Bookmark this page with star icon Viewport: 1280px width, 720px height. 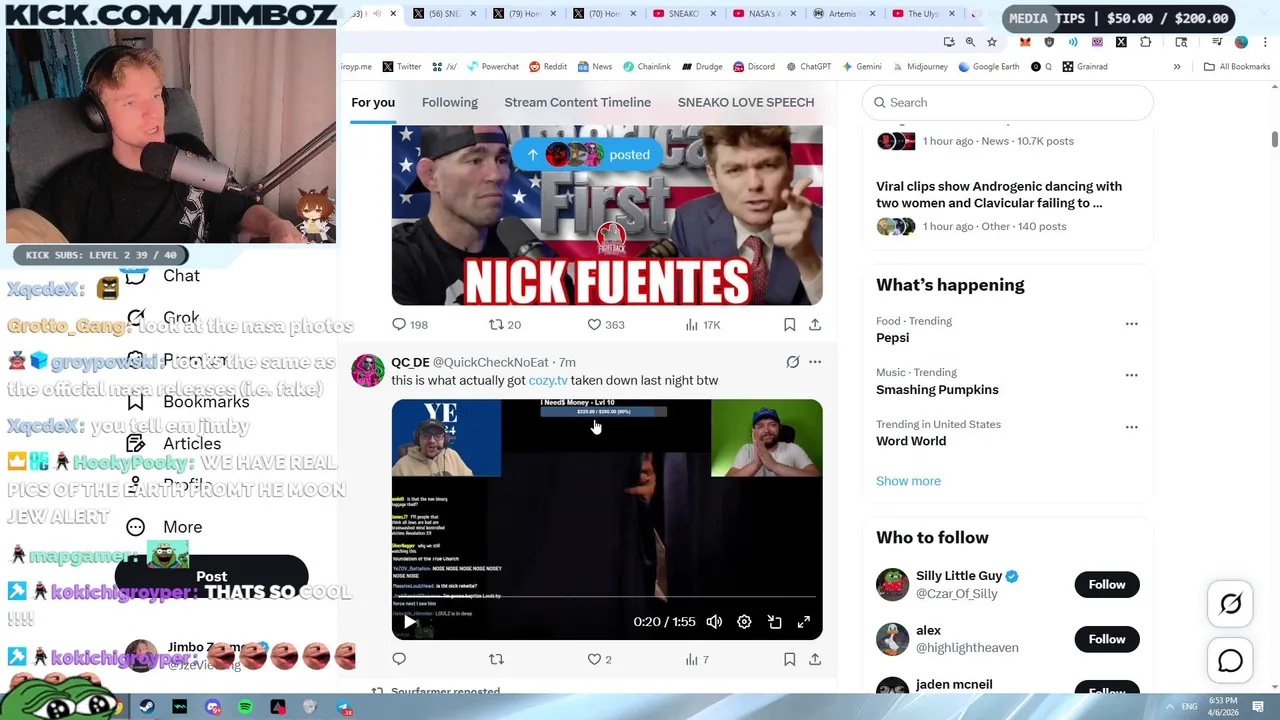(x=991, y=42)
